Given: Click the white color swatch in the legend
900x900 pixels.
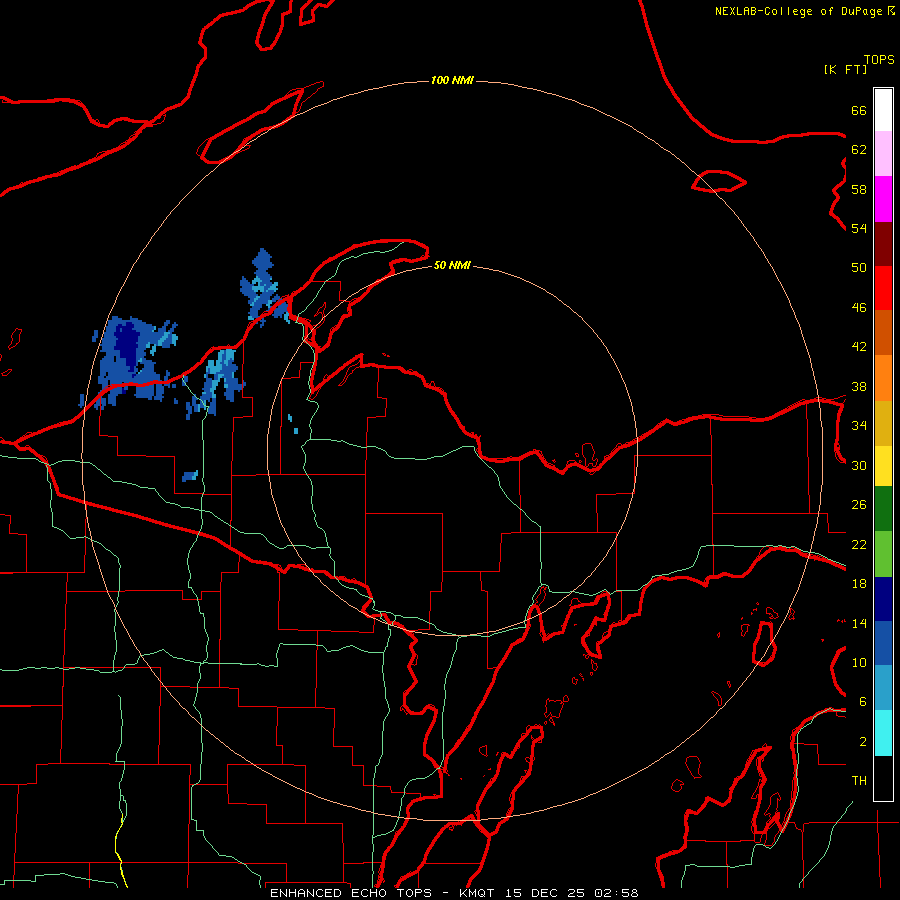Looking at the screenshot, I should click(883, 110).
